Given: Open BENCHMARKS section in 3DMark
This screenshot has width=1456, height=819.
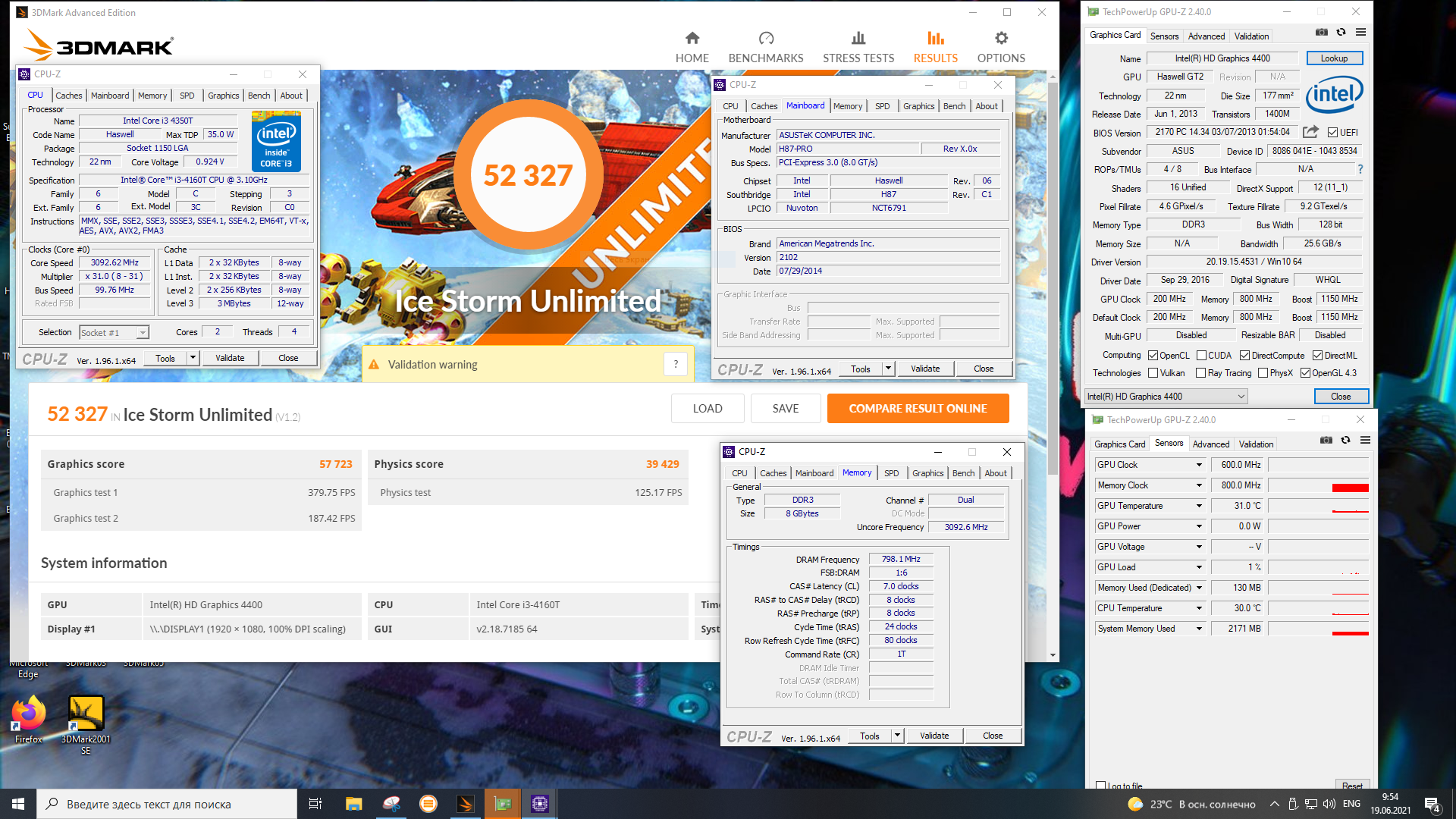Looking at the screenshot, I should 766,47.
